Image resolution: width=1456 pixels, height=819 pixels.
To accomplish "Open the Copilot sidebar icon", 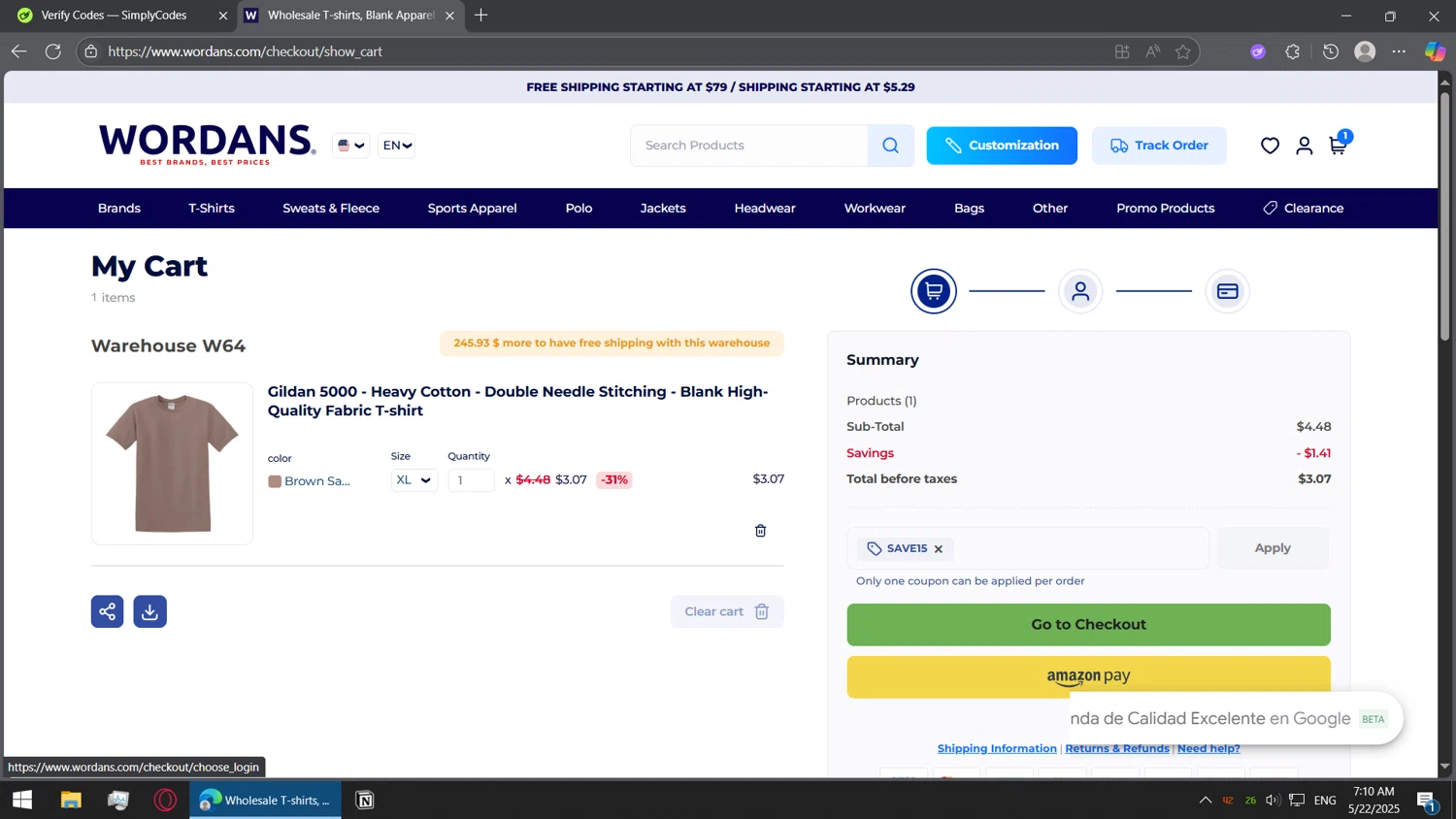I will point(1435,51).
